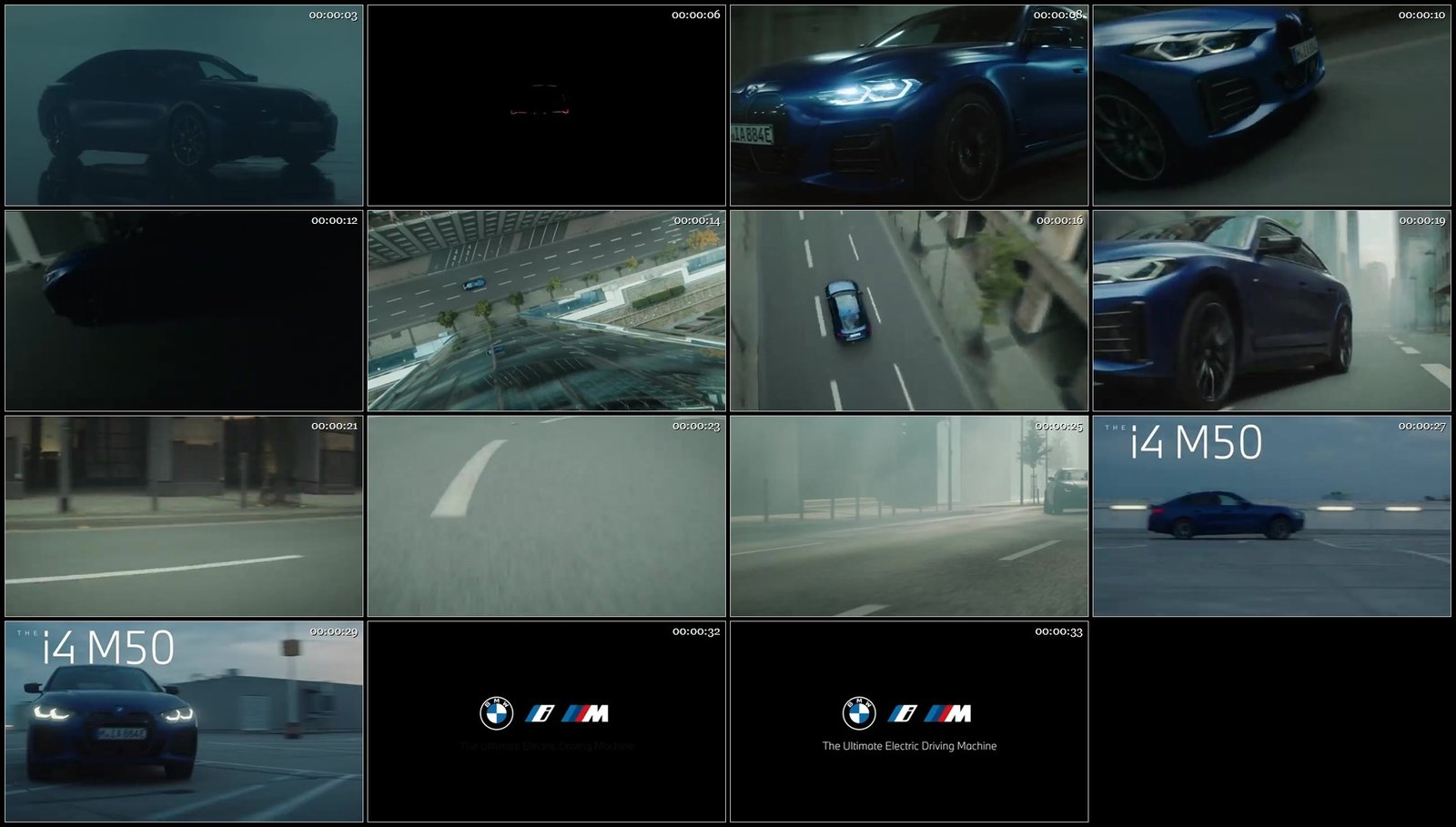The height and width of the screenshot is (827, 1456).
Task: Open the foggy street frame at 00:00:25
Action: click(x=909, y=517)
